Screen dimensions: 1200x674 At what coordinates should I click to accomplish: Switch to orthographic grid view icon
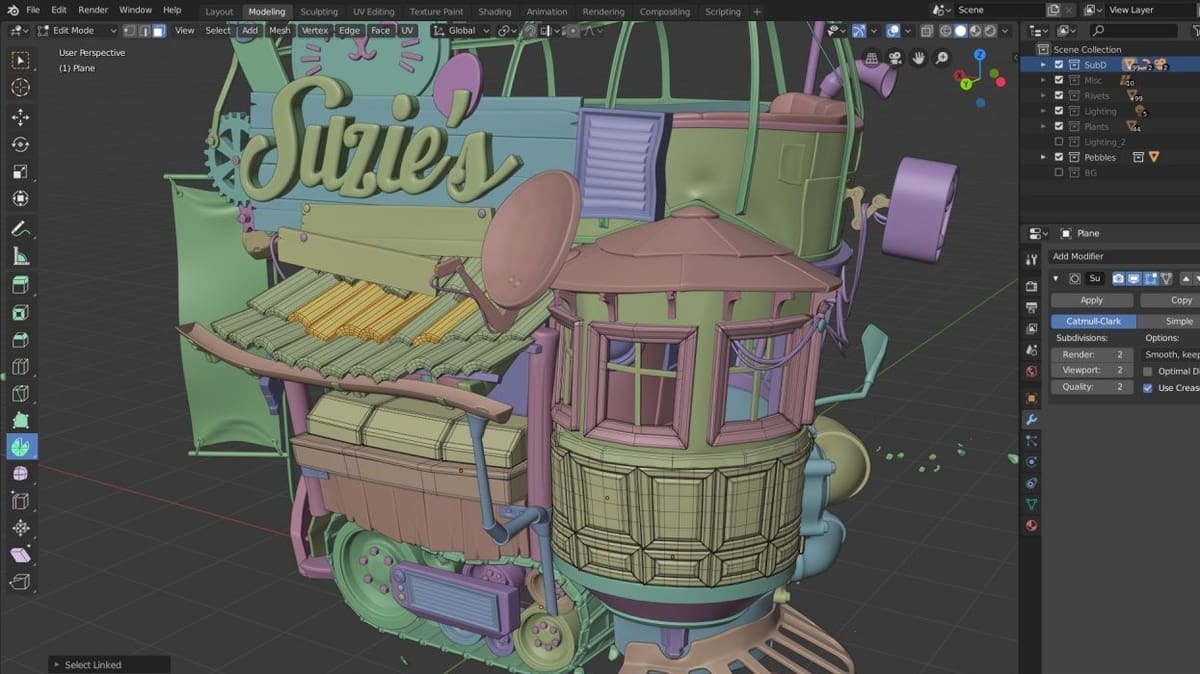point(872,58)
